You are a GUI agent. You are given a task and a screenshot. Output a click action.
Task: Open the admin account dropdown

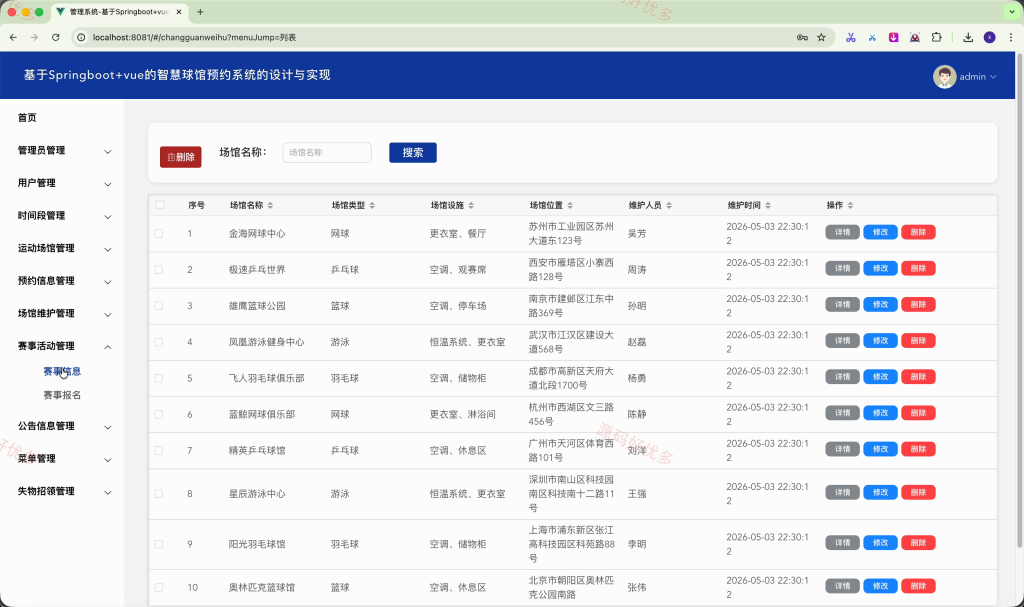click(965, 76)
